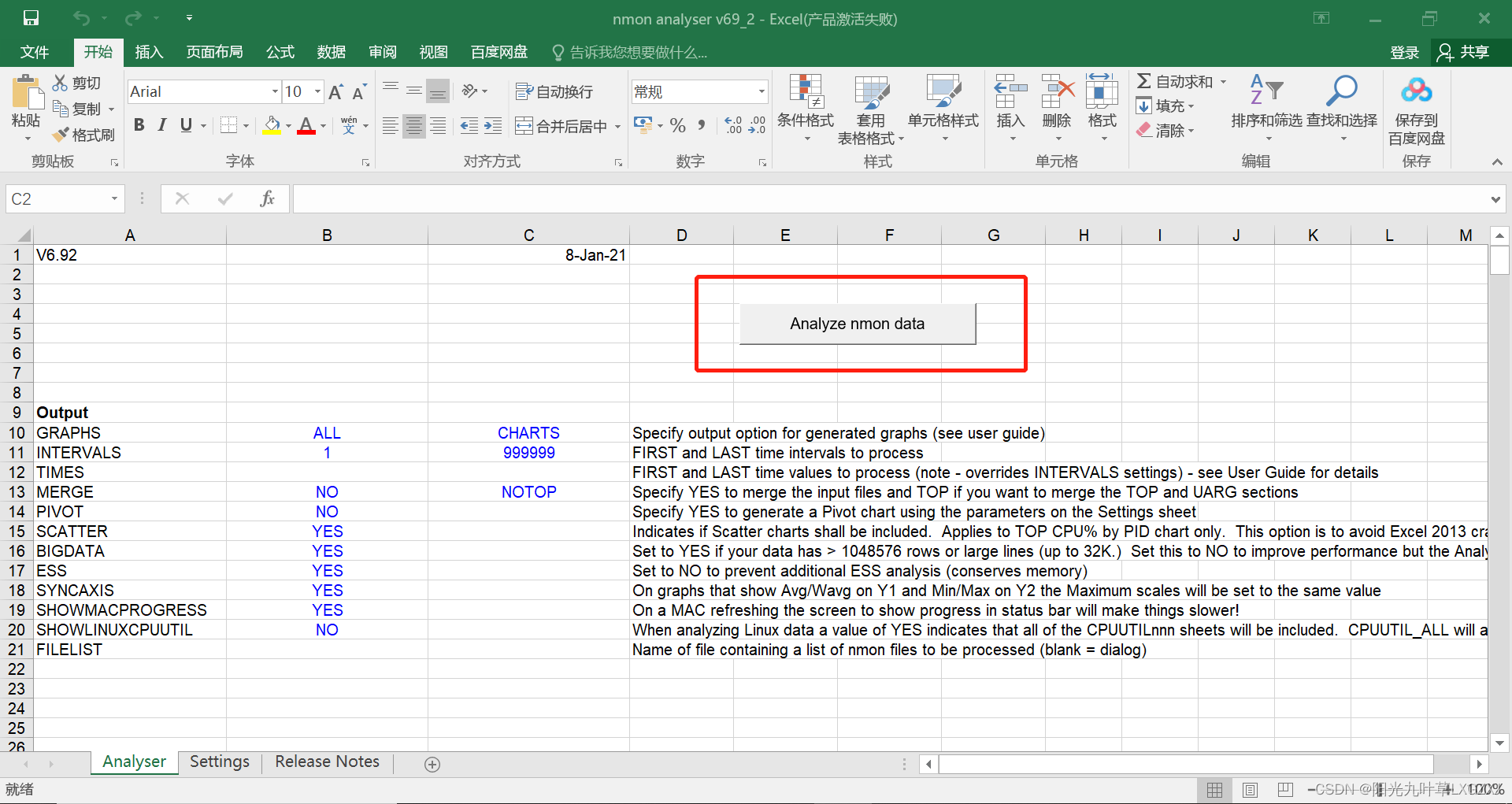The height and width of the screenshot is (804, 1512).
Task: Click the cell borders icon
Action: pyautogui.click(x=229, y=125)
